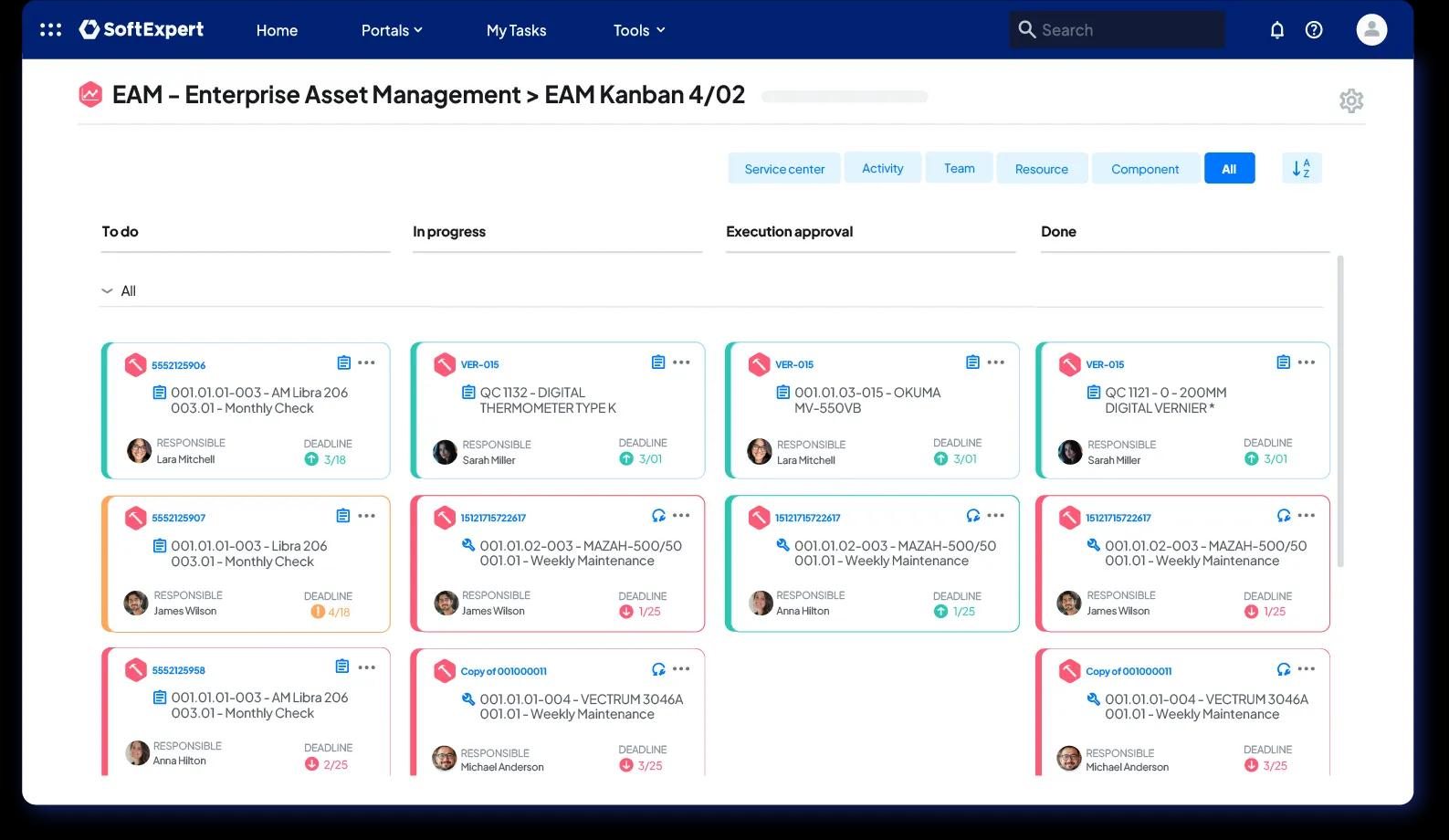Open more options on card 5552125958
The image size is (1449, 840).
(x=367, y=667)
